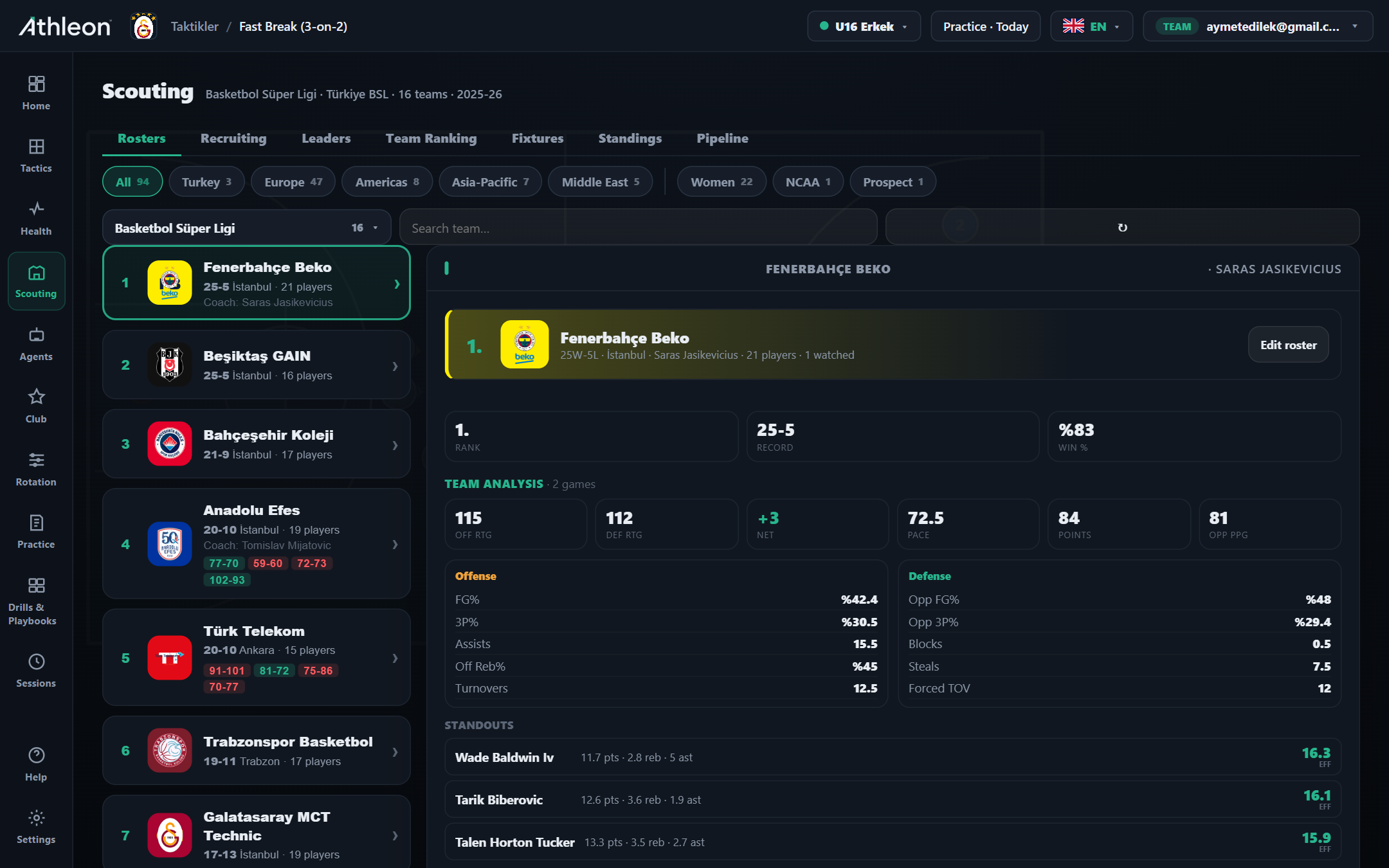
Task: Expand Trabzonspor Basketbol with its chevron
Action: tap(395, 752)
